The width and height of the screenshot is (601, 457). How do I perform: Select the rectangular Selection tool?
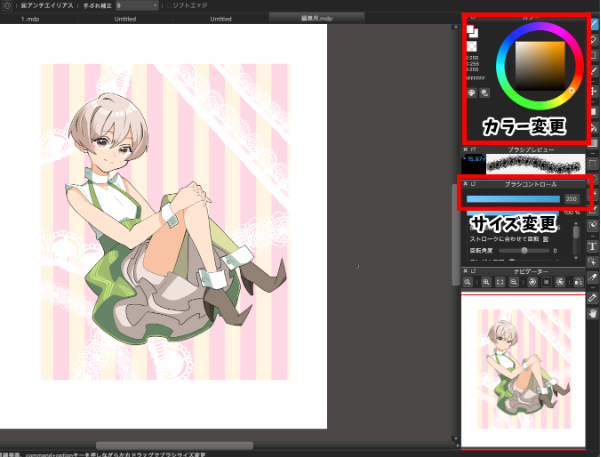(x=594, y=165)
